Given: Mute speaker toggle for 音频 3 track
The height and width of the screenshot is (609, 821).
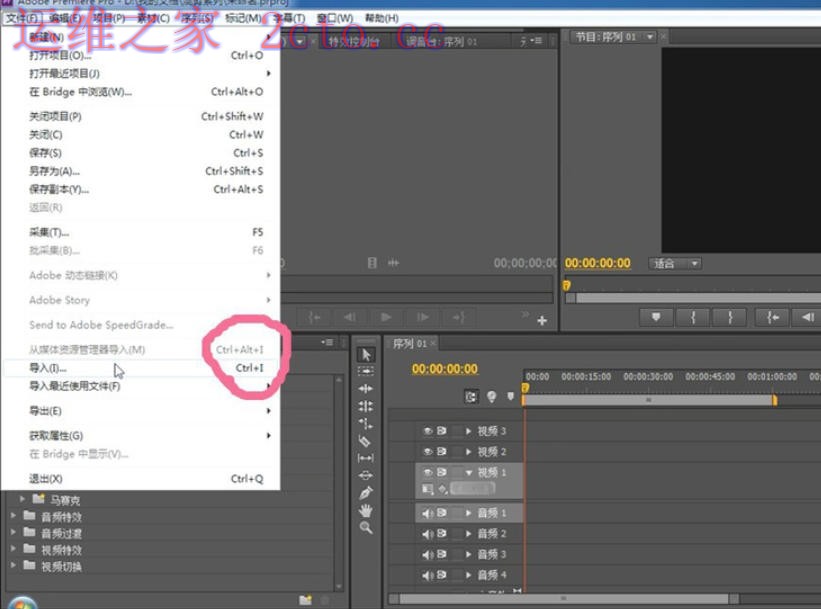Looking at the screenshot, I should click(x=428, y=554).
